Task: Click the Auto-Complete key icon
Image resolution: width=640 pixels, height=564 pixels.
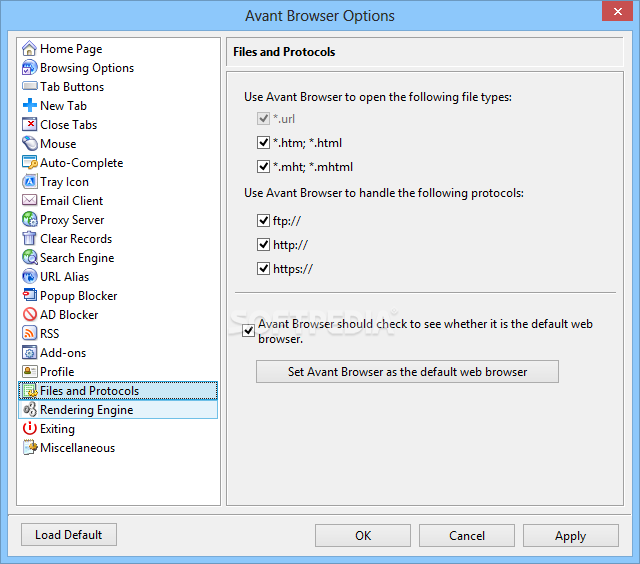Action: (x=29, y=163)
